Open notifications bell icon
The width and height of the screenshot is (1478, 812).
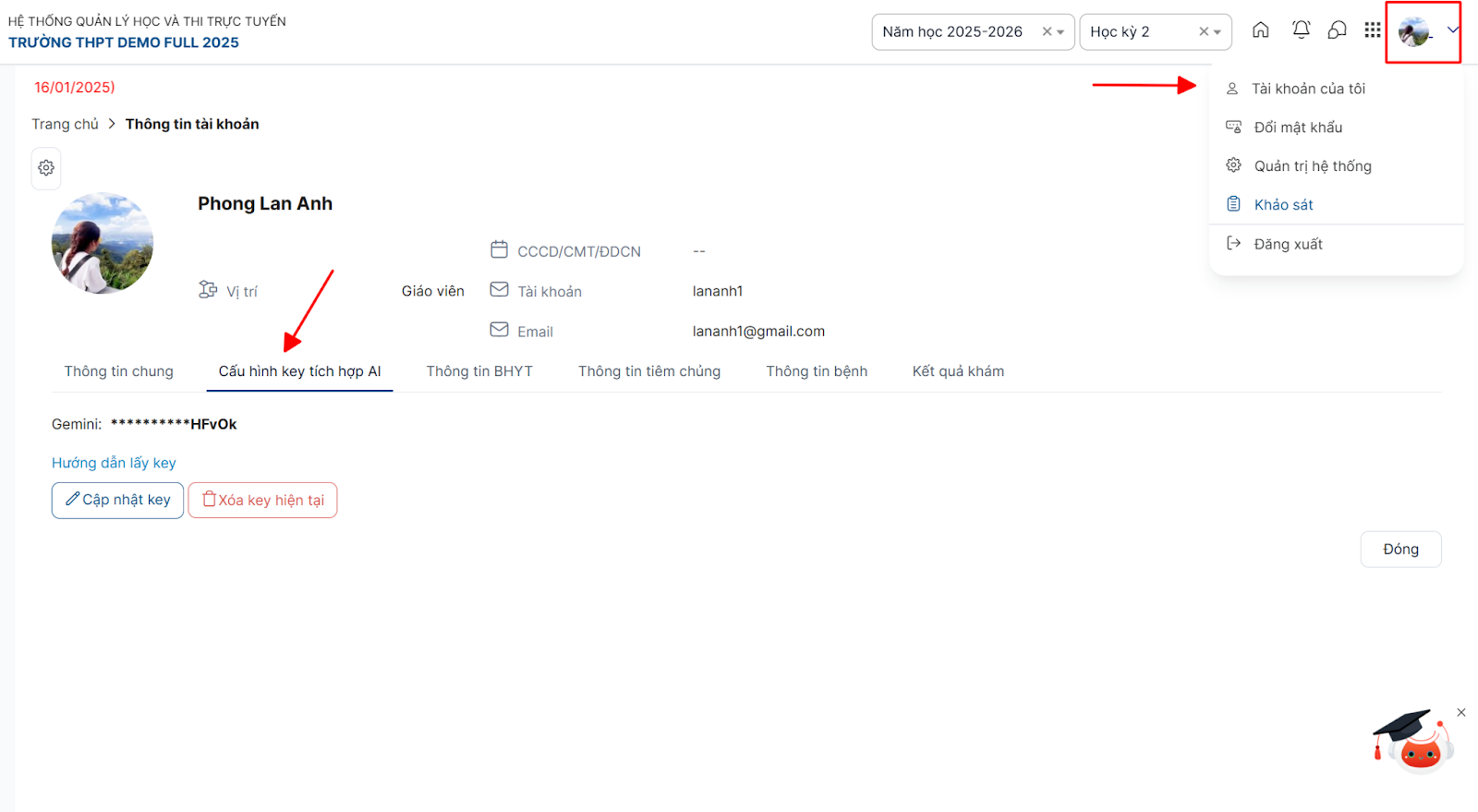point(1301,30)
